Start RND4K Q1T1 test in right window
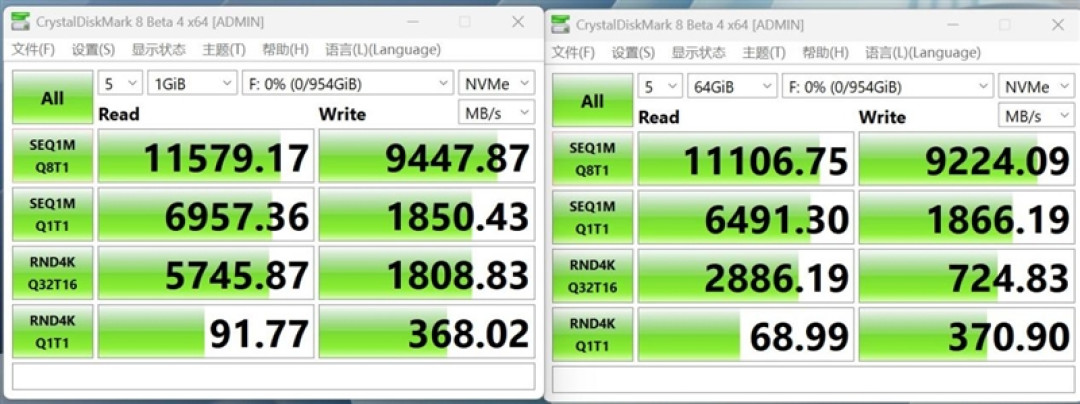The height and width of the screenshot is (404, 1080). pos(592,334)
